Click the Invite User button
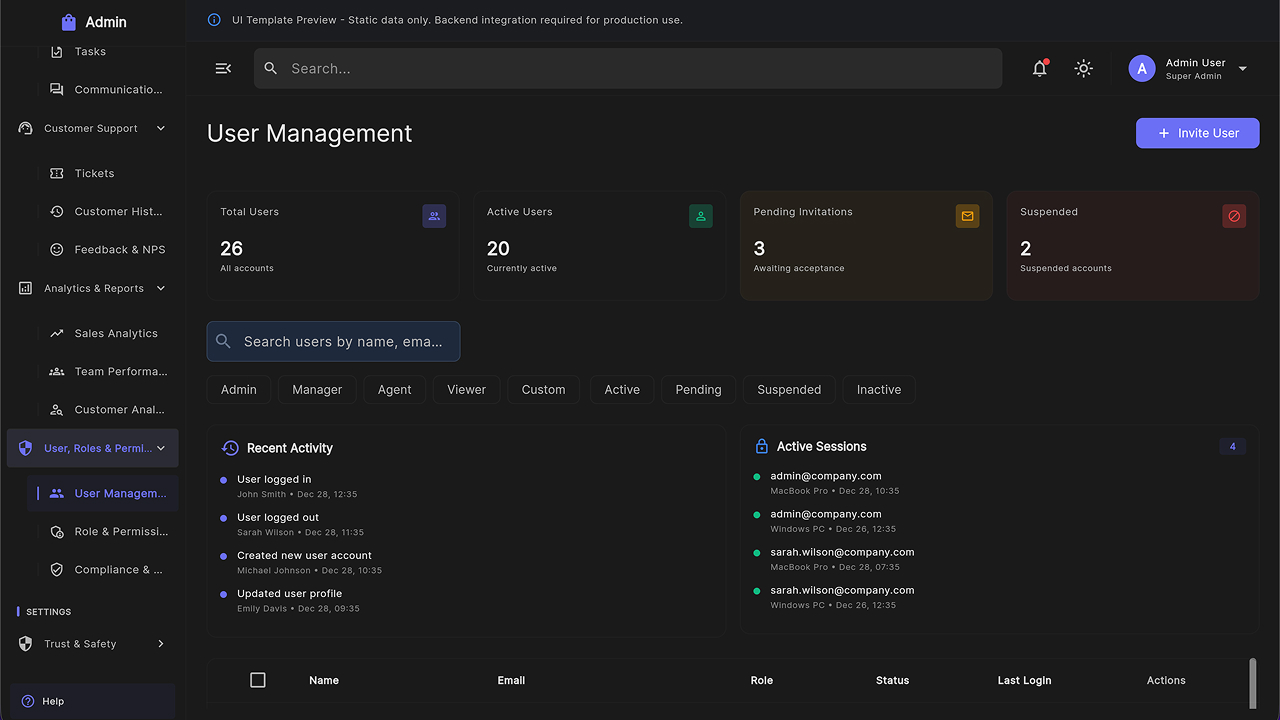 tap(1197, 133)
